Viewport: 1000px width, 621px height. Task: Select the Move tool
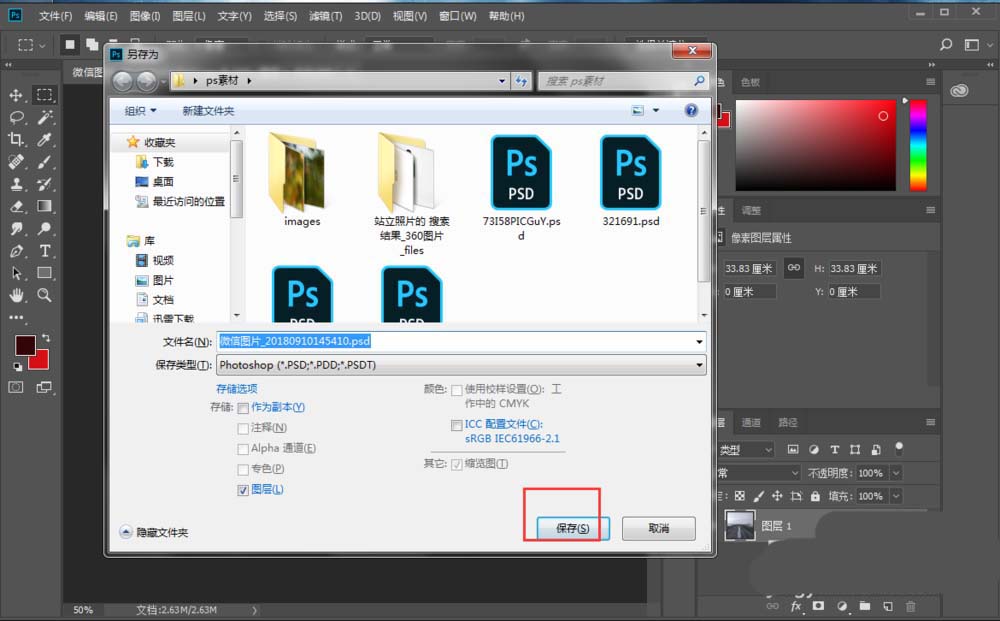(x=14, y=95)
